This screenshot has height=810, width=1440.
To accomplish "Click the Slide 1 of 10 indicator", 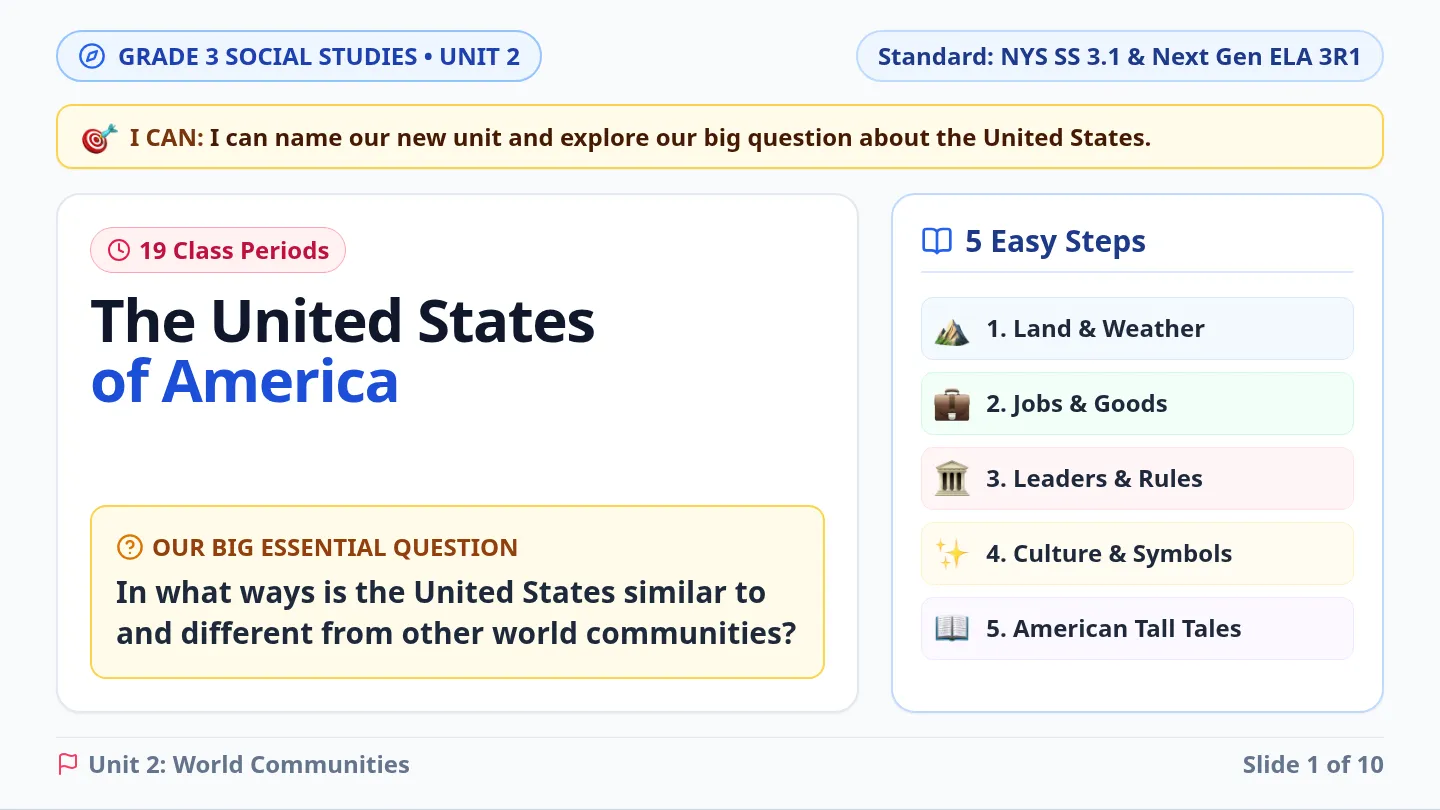I will 1313,765.
